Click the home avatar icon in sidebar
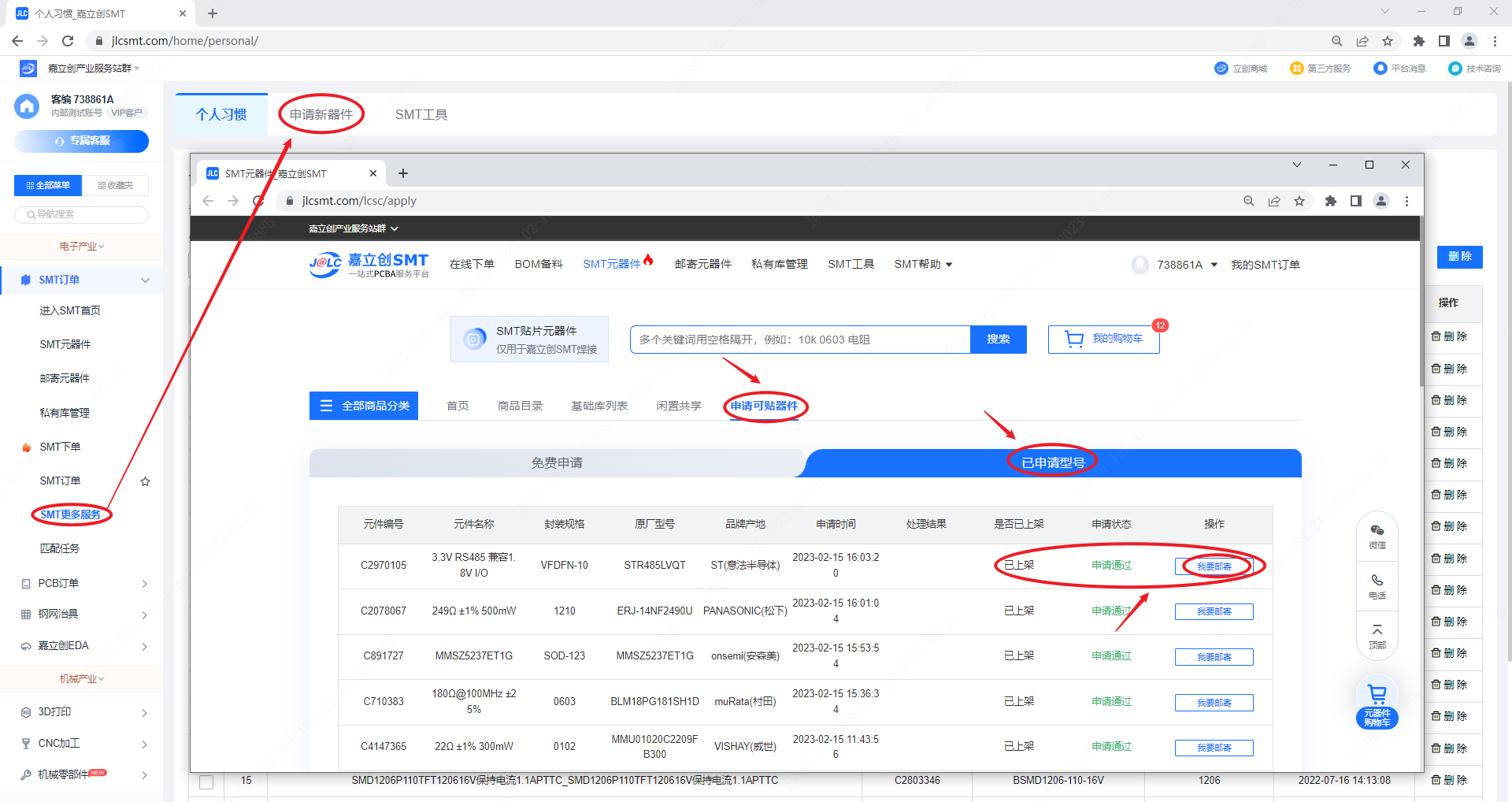Viewport: 1512px width, 802px height. pyautogui.click(x=27, y=106)
